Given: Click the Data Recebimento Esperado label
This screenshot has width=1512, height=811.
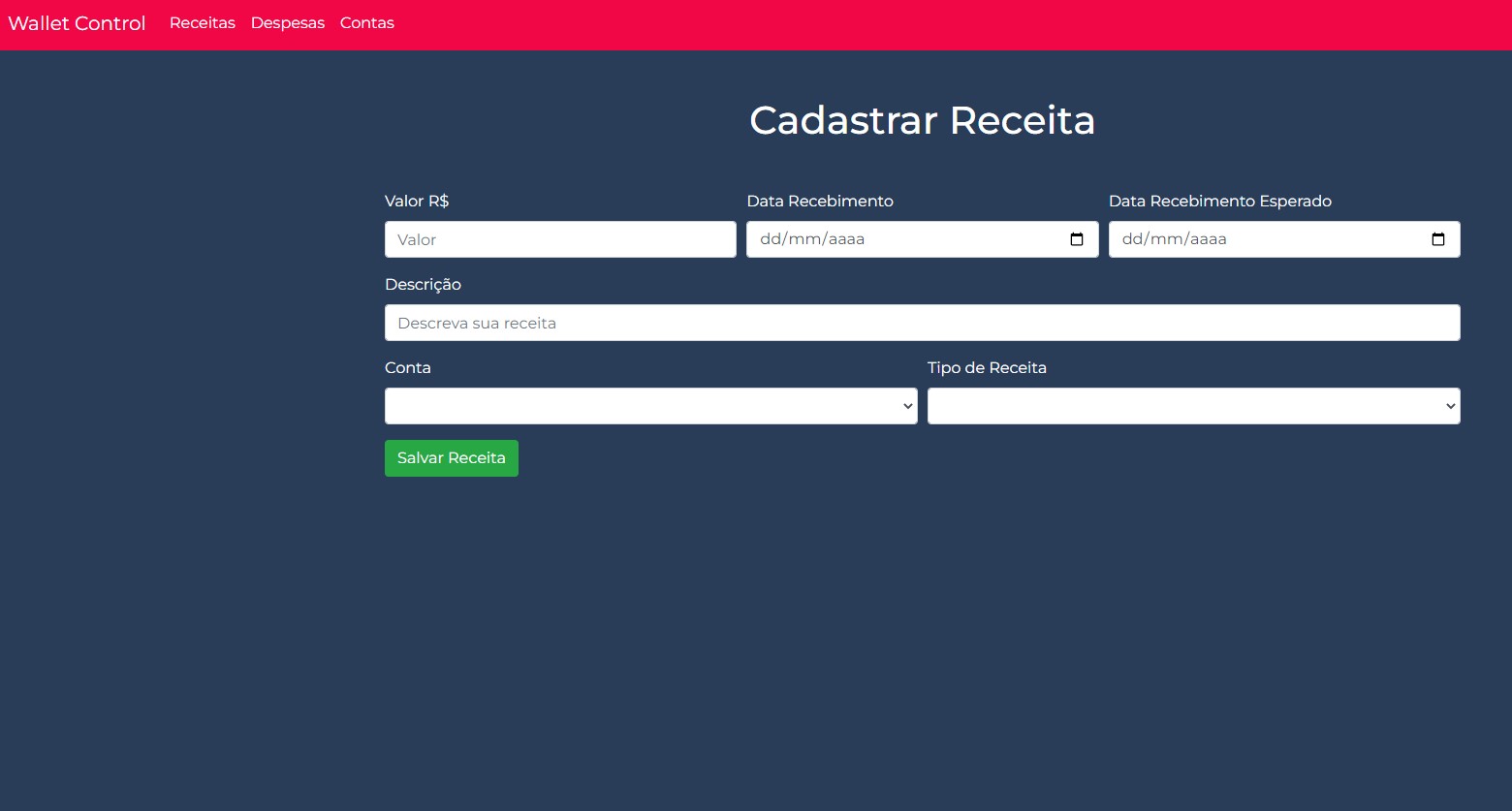Looking at the screenshot, I should 1219,202.
